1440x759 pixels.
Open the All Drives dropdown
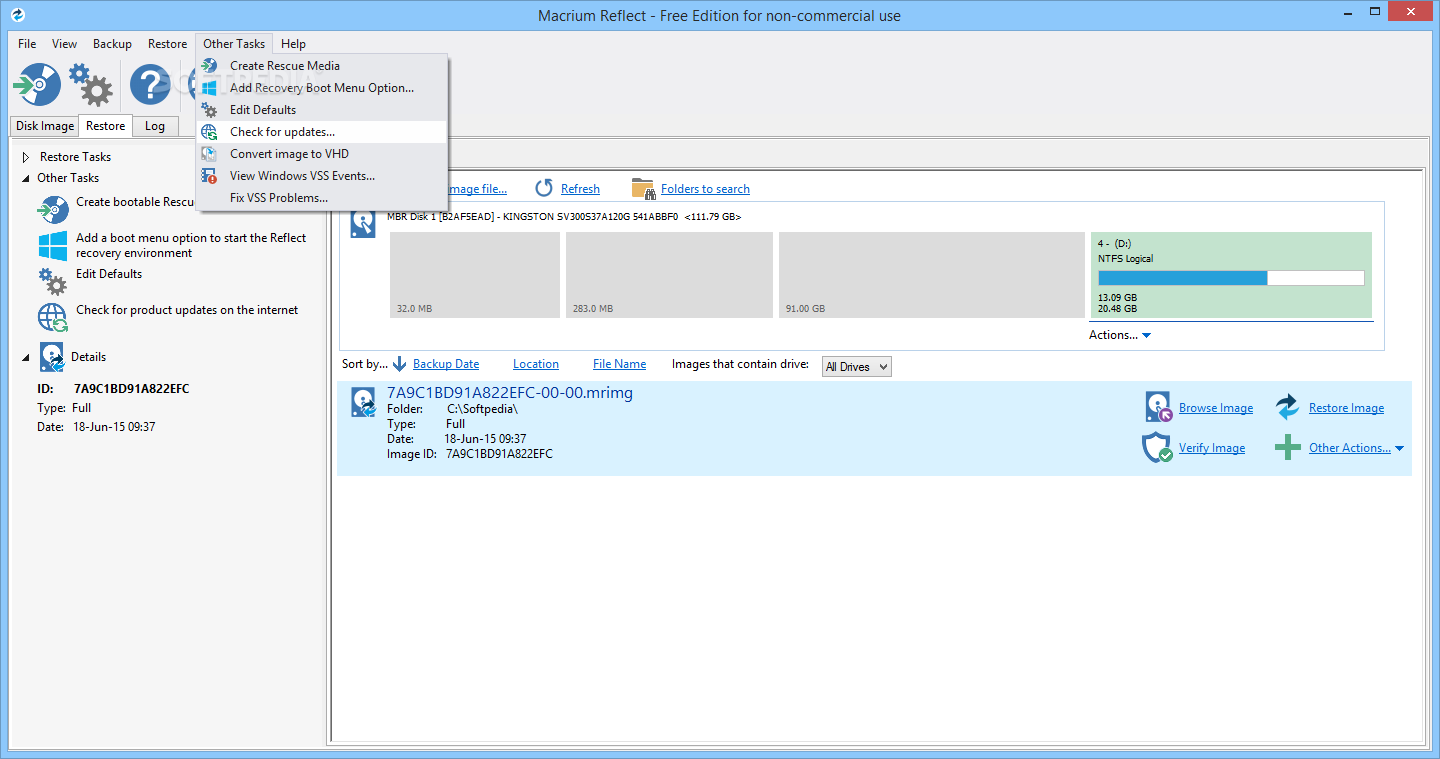[856, 367]
